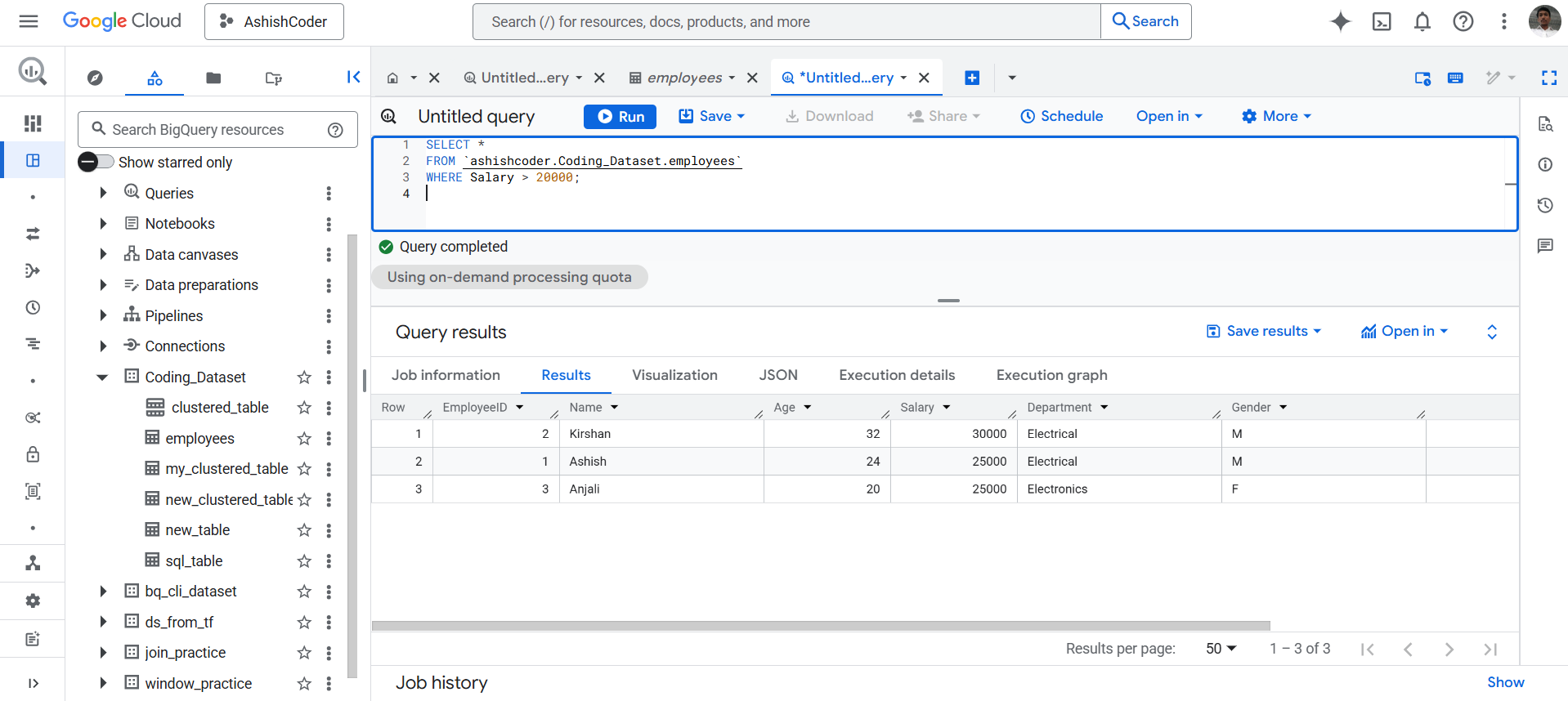
Task: Open the BigQuery logo icon in sidebar
Action: coord(33,72)
